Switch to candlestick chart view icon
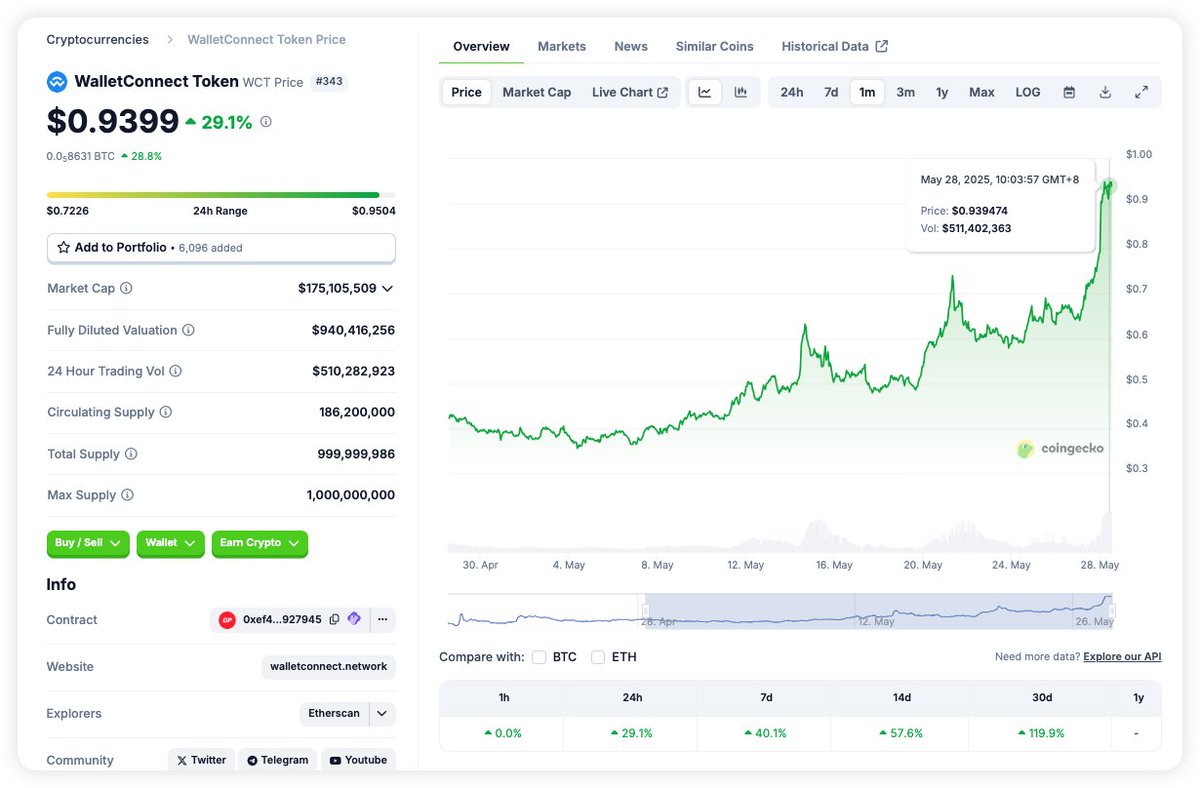The width and height of the screenshot is (1200, 788). point(741,92)
